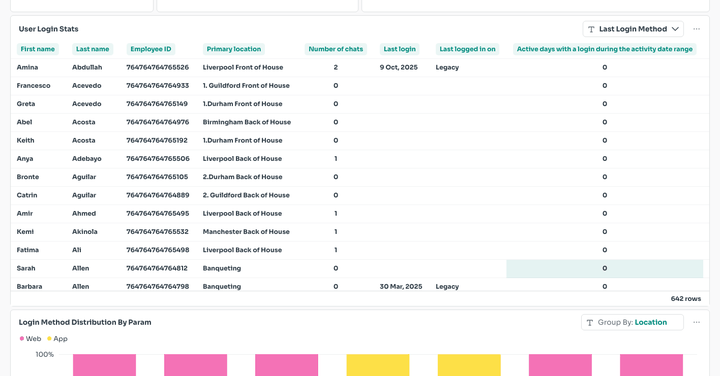Click 'Legacy' in Amina Abdullah's row

447,67
